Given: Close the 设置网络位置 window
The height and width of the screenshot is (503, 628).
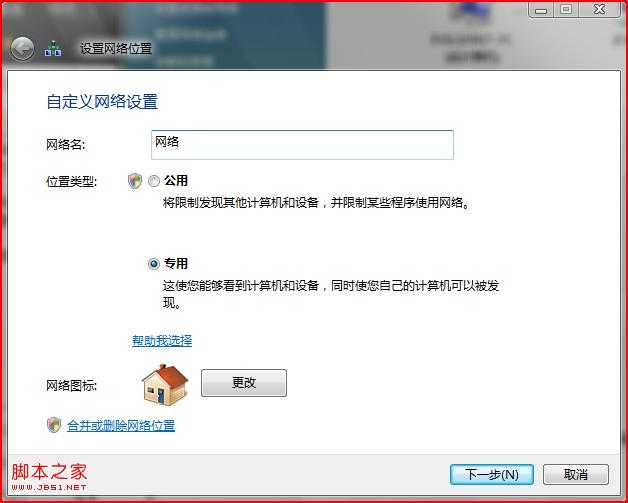Looking at the screenshot, I should point(599,10).
